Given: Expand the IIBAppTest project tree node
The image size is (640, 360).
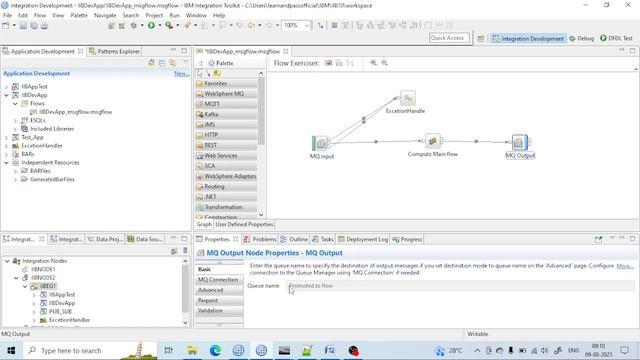Looking at the screenshot, I should click(6, 87).
